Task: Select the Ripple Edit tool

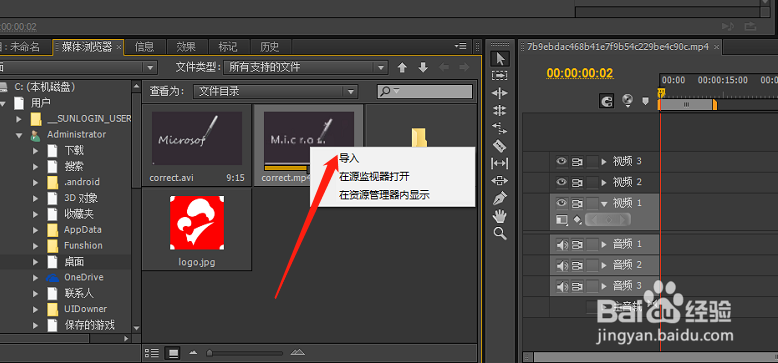Action: 500,93
